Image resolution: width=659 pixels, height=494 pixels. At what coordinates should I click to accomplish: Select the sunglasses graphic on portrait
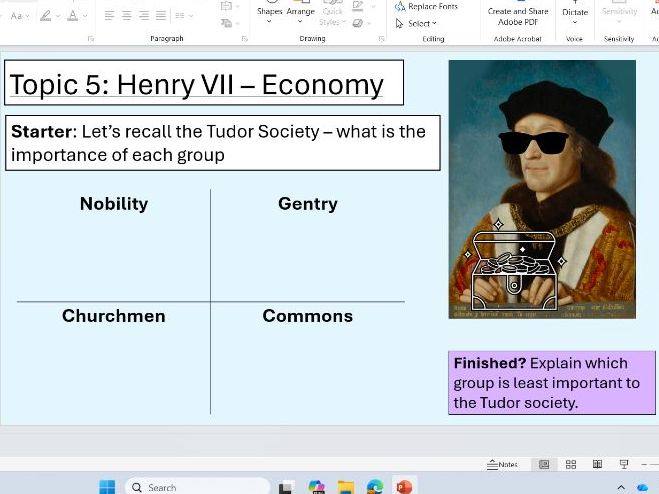pos(534,143)
